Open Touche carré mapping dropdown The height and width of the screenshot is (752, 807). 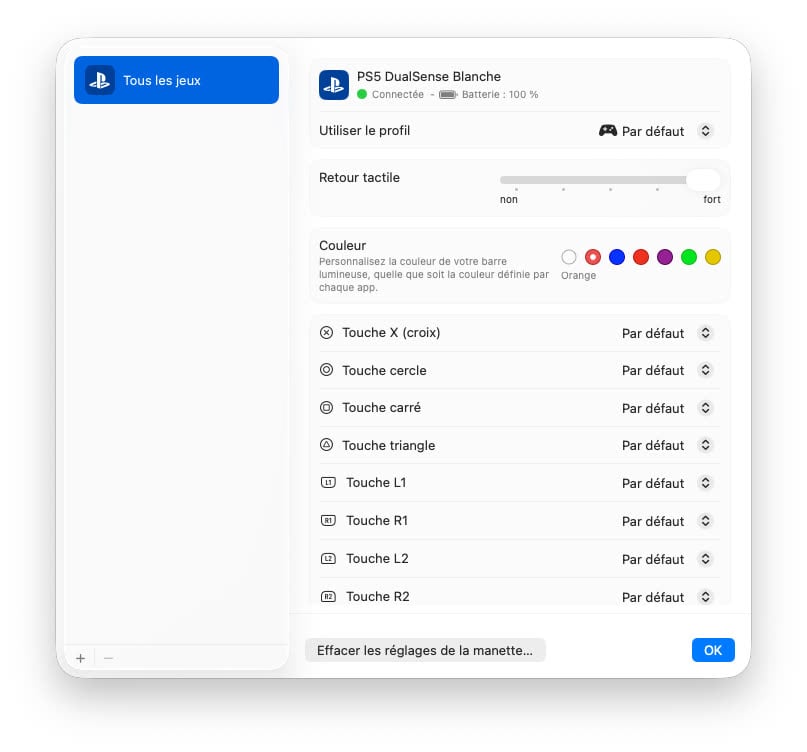tap(706, 408)
